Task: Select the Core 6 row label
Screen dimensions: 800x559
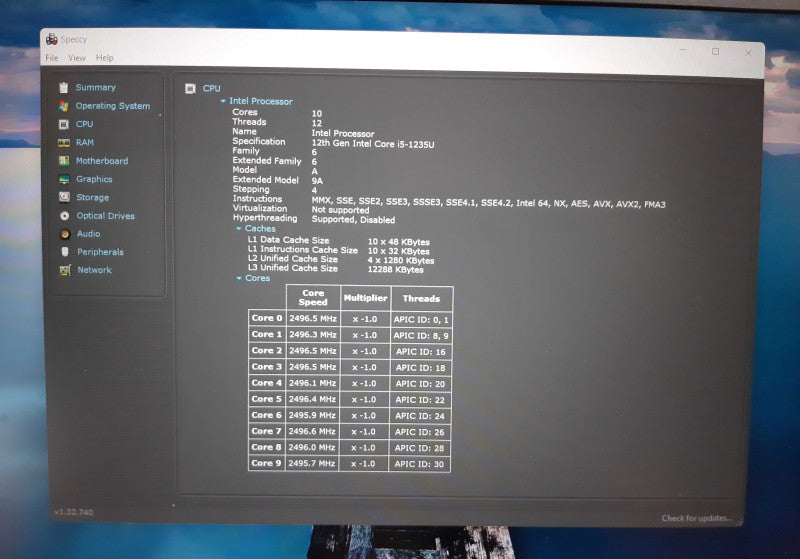Action: coord(266,415)
